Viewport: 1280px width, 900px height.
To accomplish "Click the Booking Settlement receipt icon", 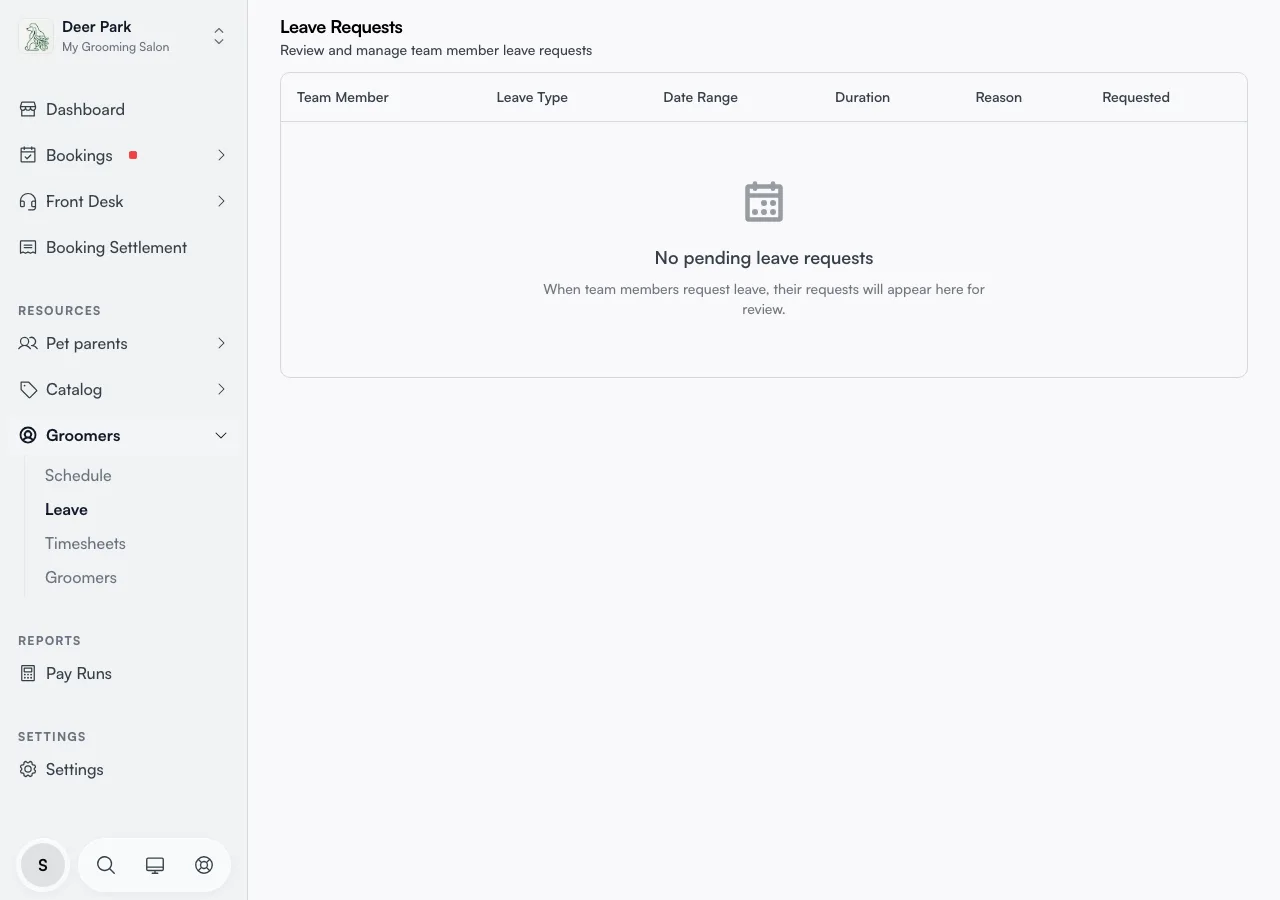I will (28, 247).
